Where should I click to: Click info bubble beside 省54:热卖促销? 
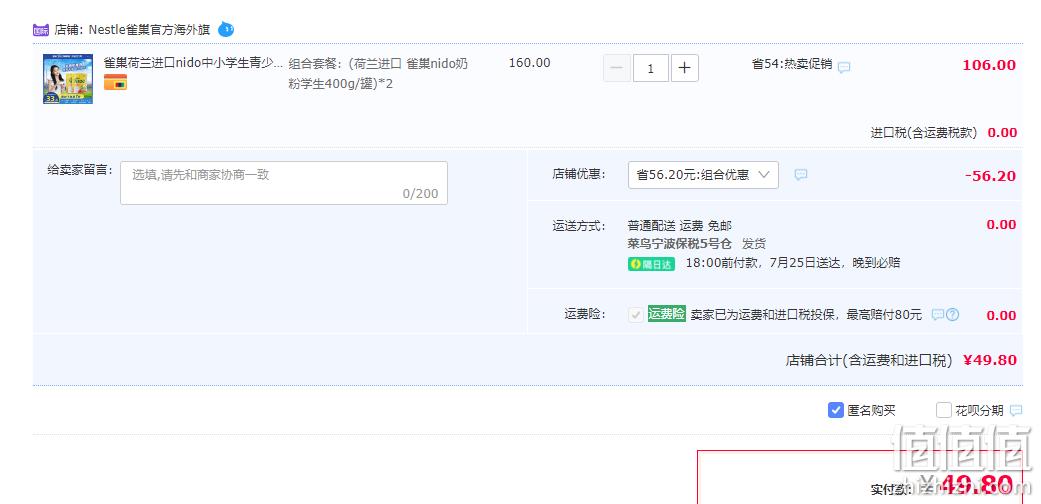(x=844, y=67)
